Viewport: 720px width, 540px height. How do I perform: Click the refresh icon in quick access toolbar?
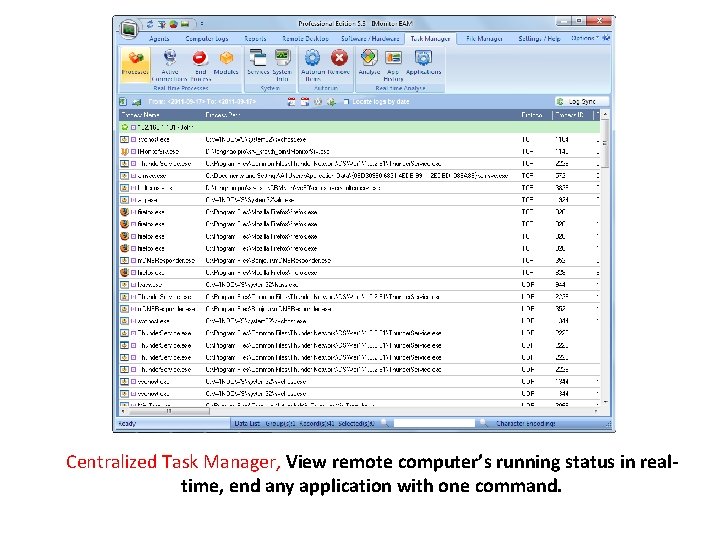[150, 24]
